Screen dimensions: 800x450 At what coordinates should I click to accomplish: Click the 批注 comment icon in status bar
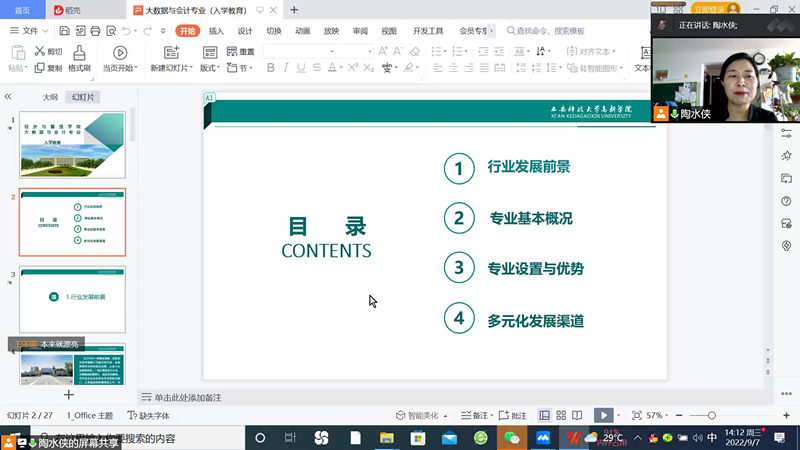(512, 415)
